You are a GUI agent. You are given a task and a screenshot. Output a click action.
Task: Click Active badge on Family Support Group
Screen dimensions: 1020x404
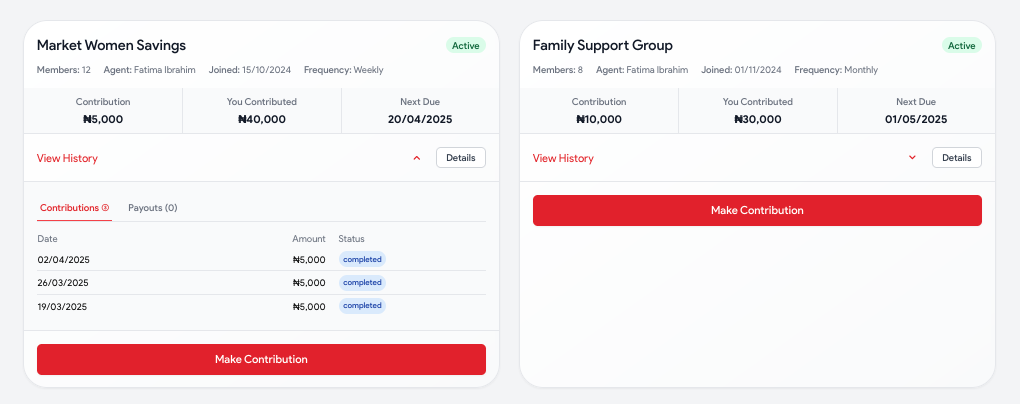(x=961, y=46)
